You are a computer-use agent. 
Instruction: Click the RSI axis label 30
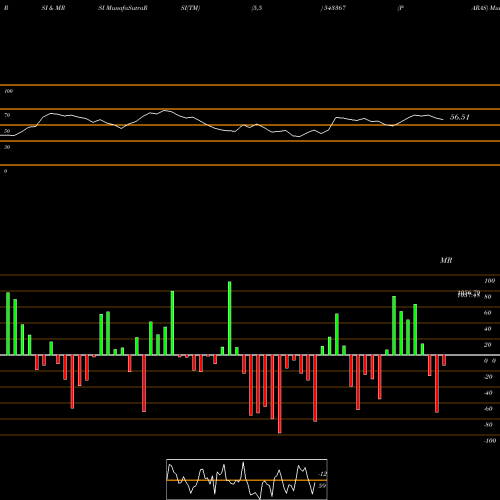(7, 147)
